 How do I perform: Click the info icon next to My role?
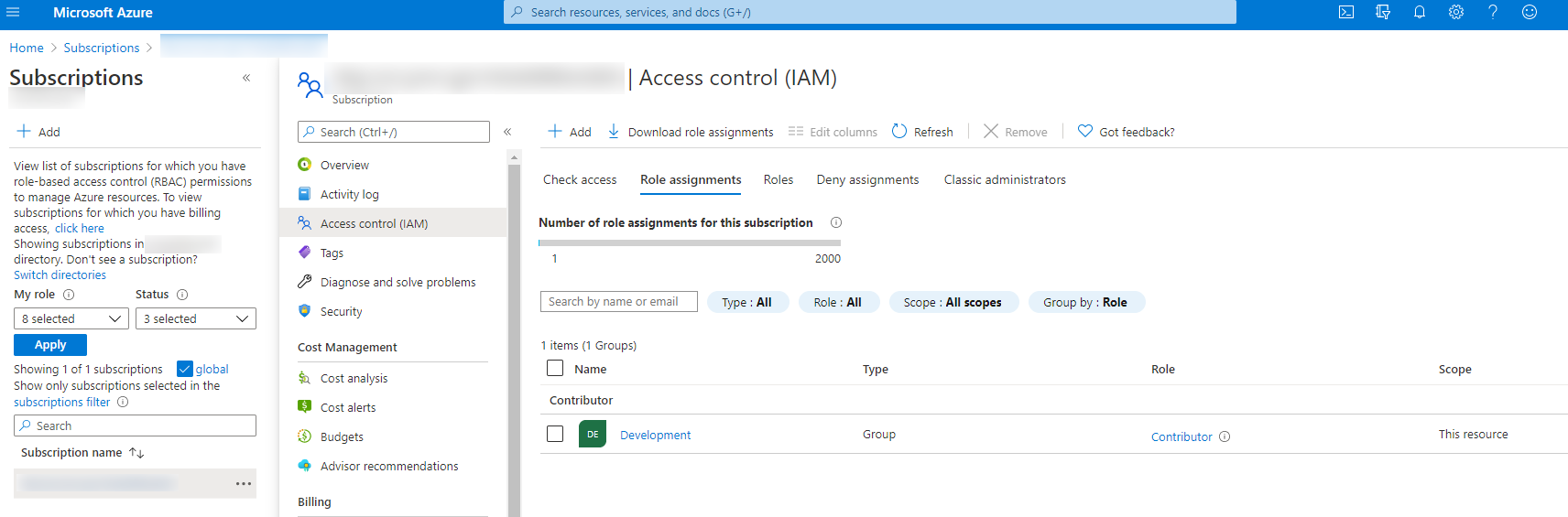coord(69,295)
